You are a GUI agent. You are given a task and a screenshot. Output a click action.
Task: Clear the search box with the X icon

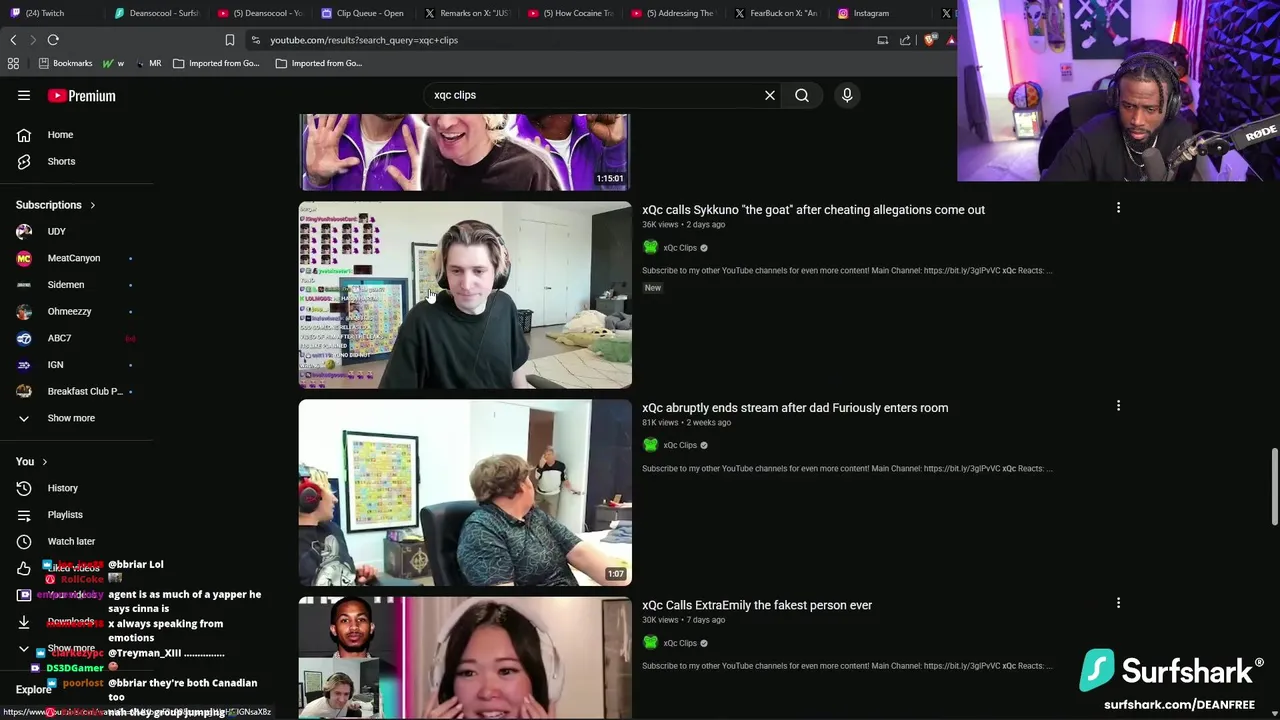(770, 95)
